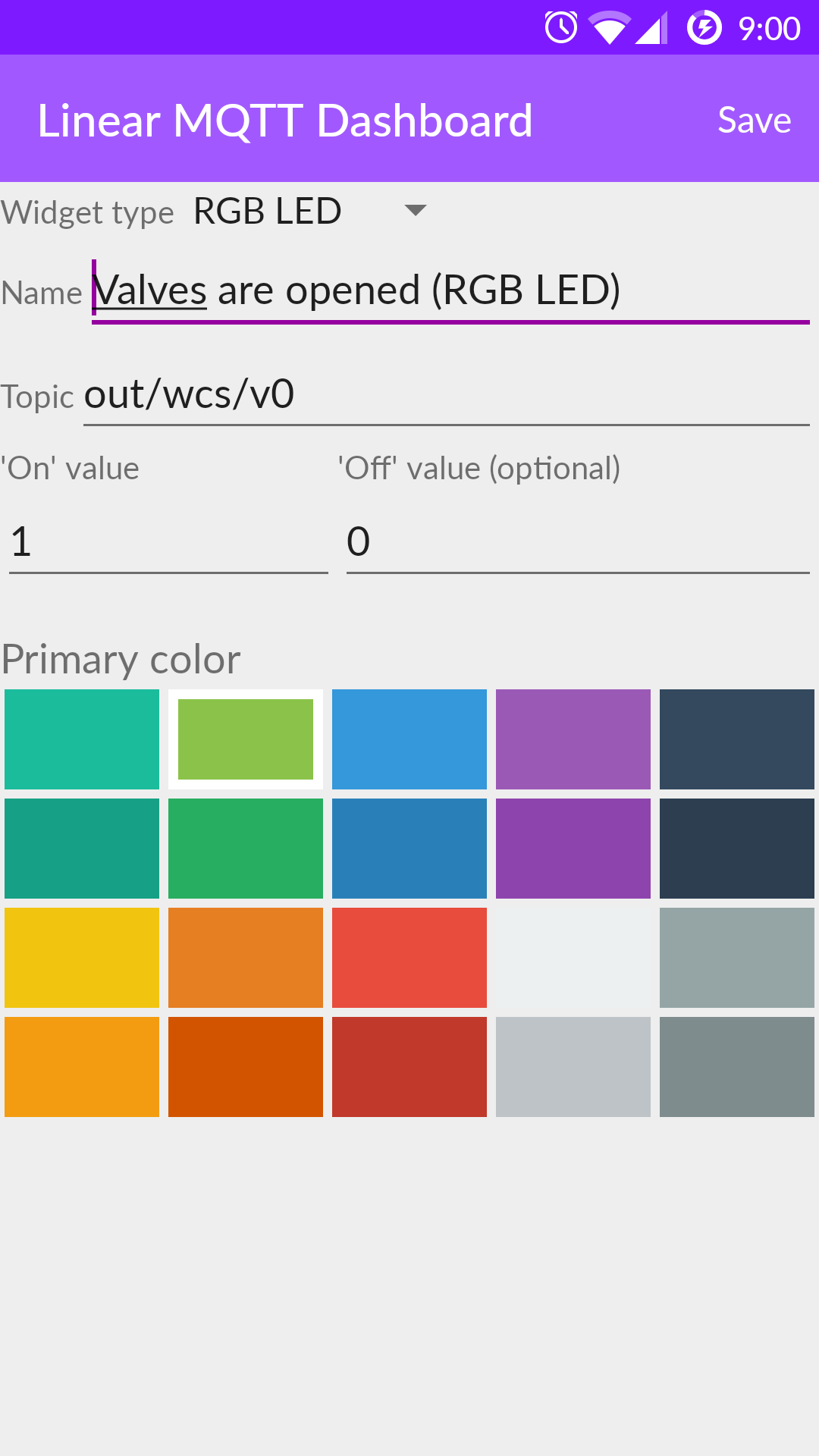Image resolution: width=819 pixels, height=1456 pixels.
Task: Tap the cellular signal status icon
Action: coord(651,28)
